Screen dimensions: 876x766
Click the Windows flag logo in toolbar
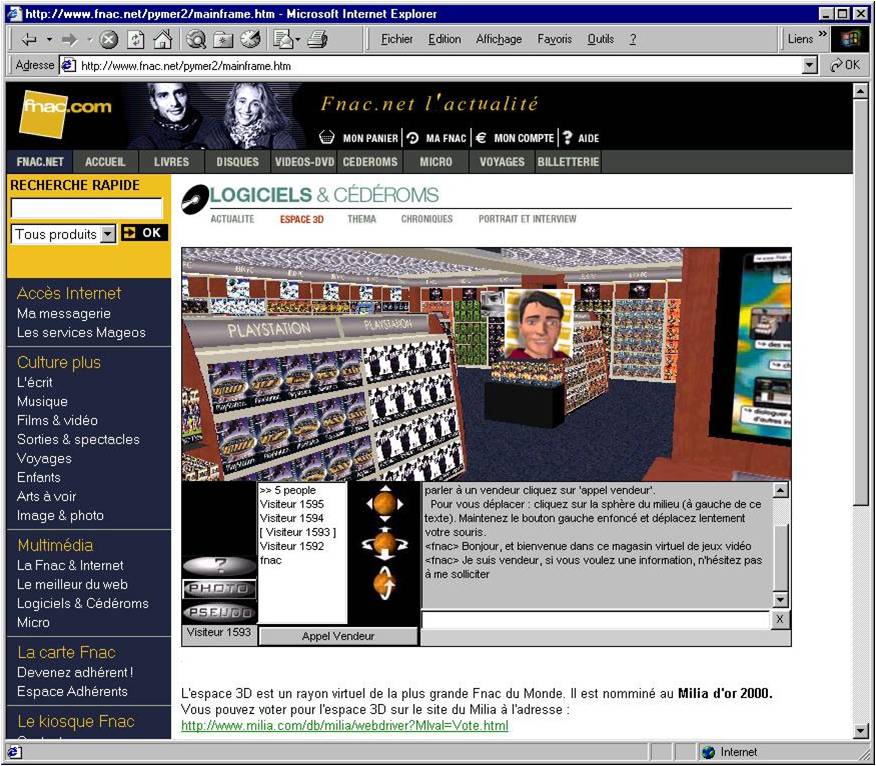point(849,39)
